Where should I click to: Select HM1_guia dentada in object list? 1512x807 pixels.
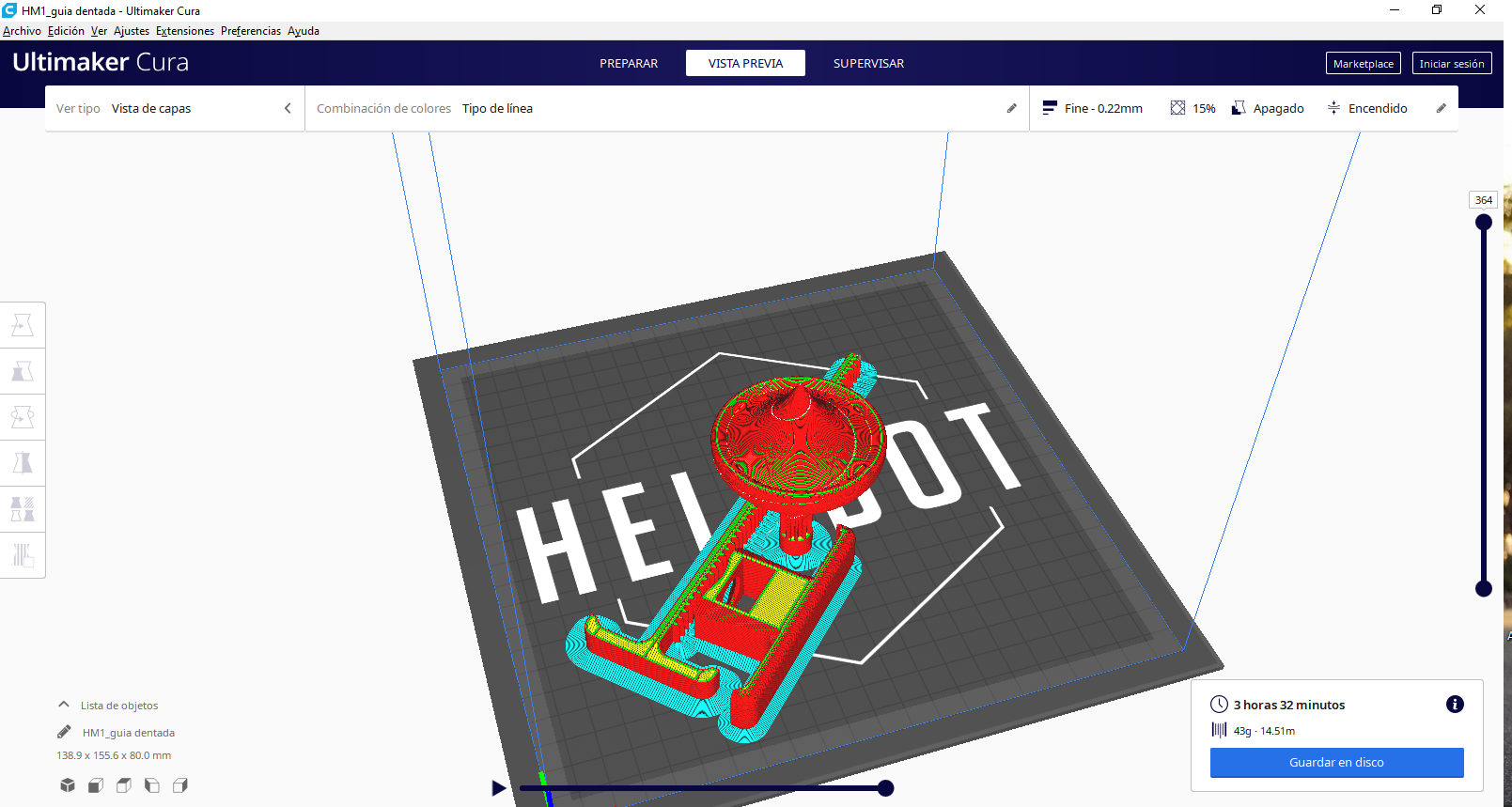point(129,733)
